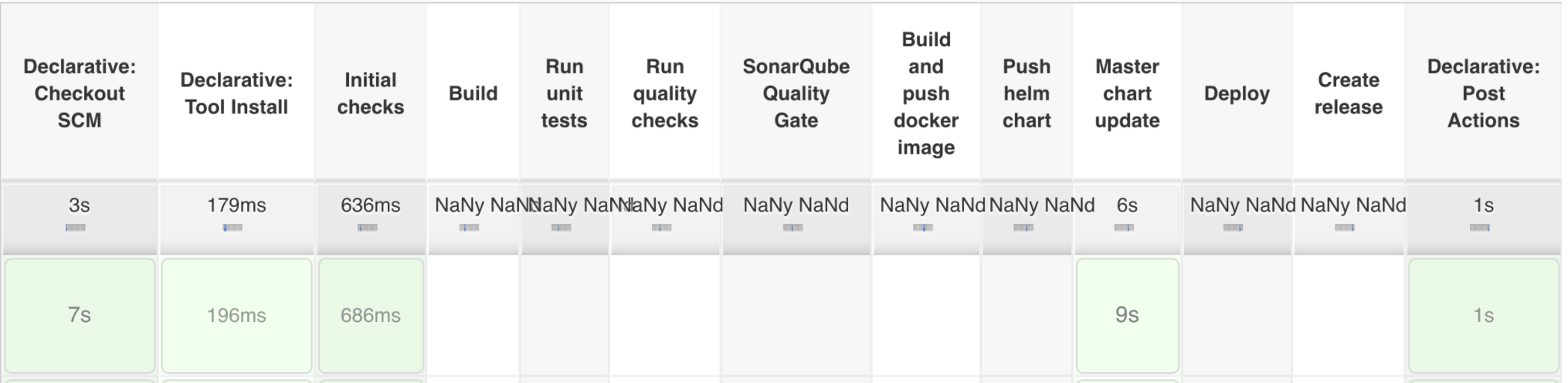The height and width of the screenshot is (383, 1568).
Task: Click progress bar under 179ms average
Action: [232, 228]
